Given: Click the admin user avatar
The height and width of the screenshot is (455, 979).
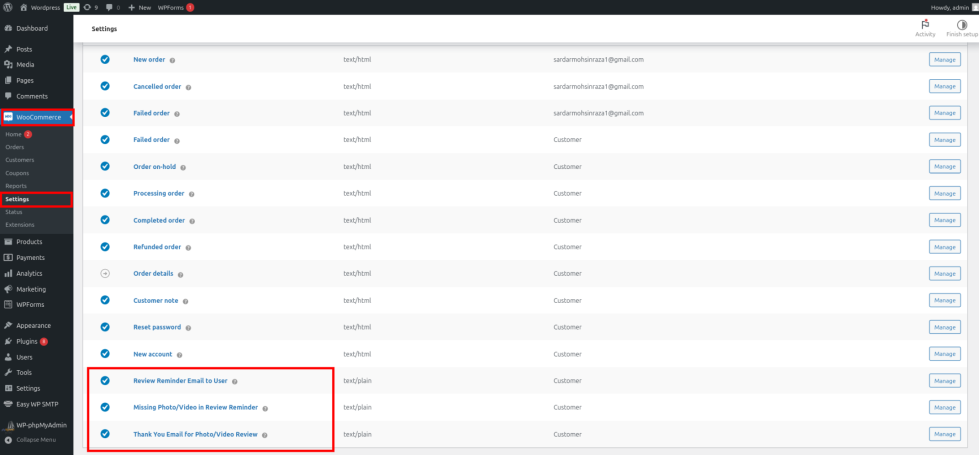Looking at the screenshot, I should (x=975, y=7).
